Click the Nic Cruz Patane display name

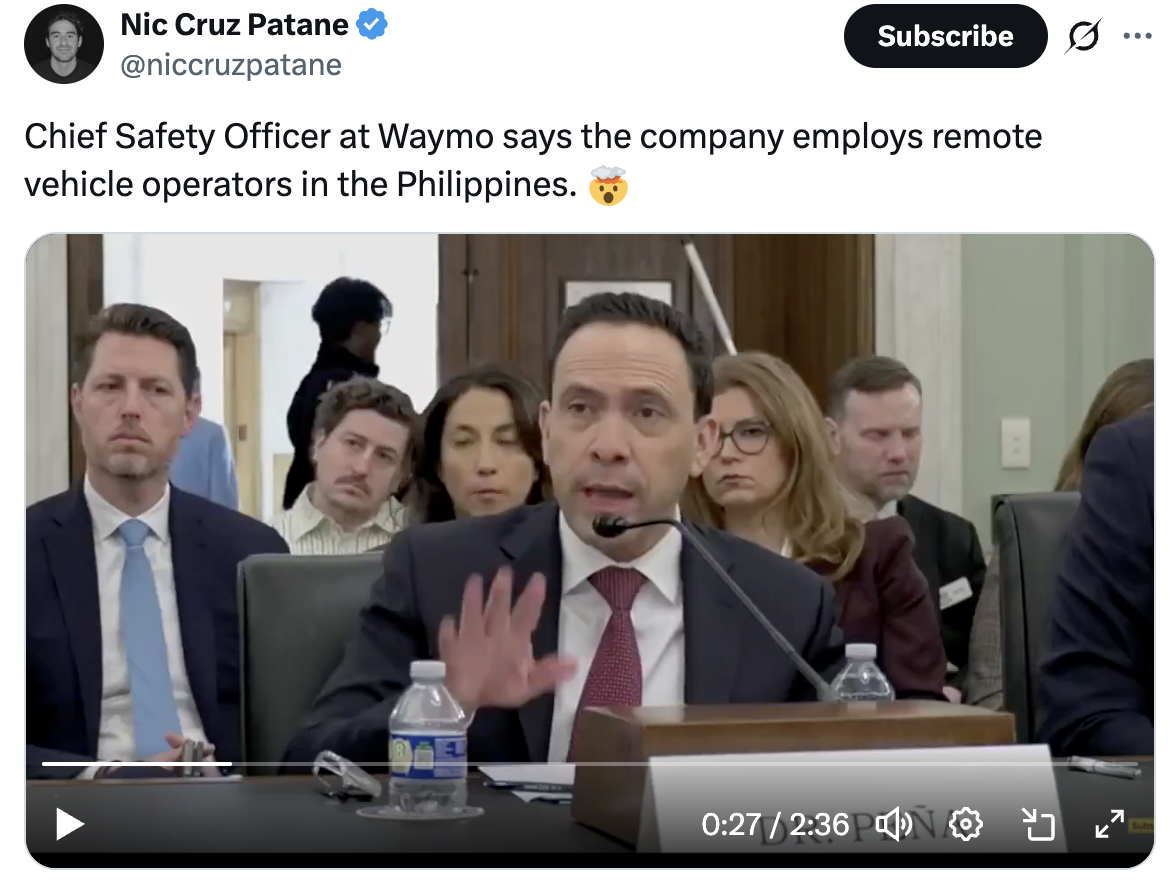[x=234, y=25]
